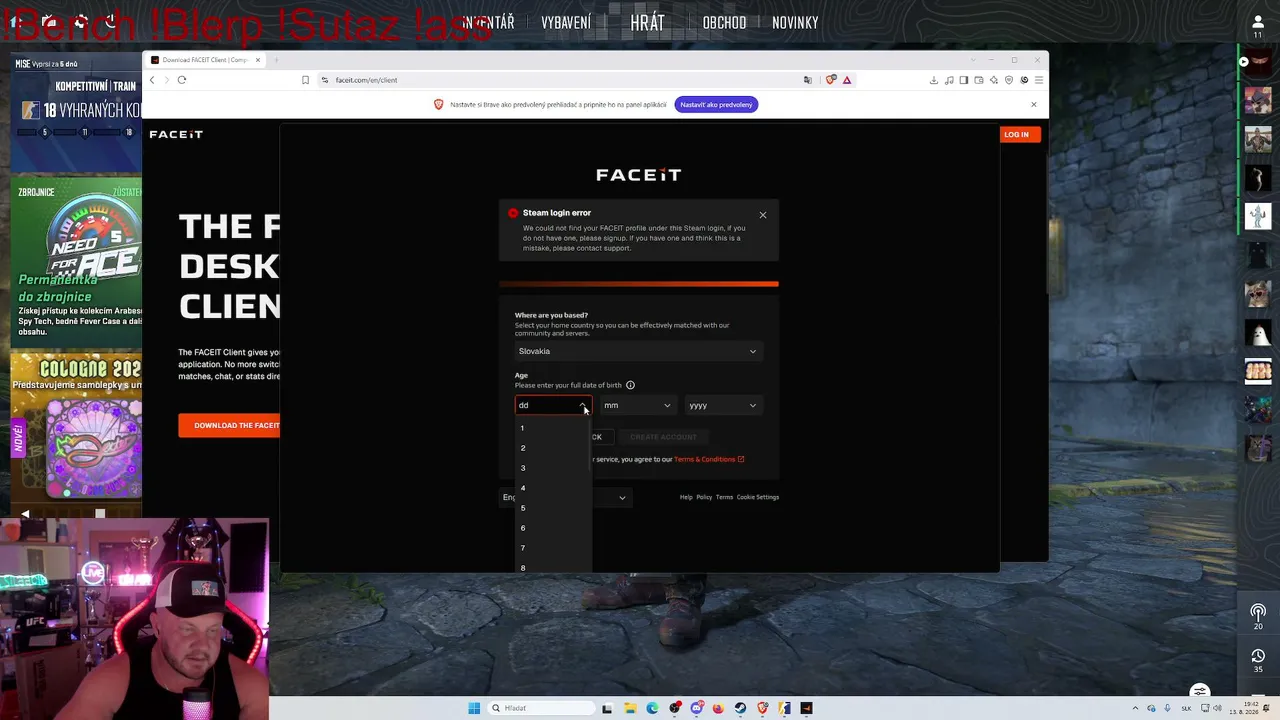The height and width of the screenshot is (720, 1280).
Task: Show hidden system tray icons
Action: coord(1135,708)
